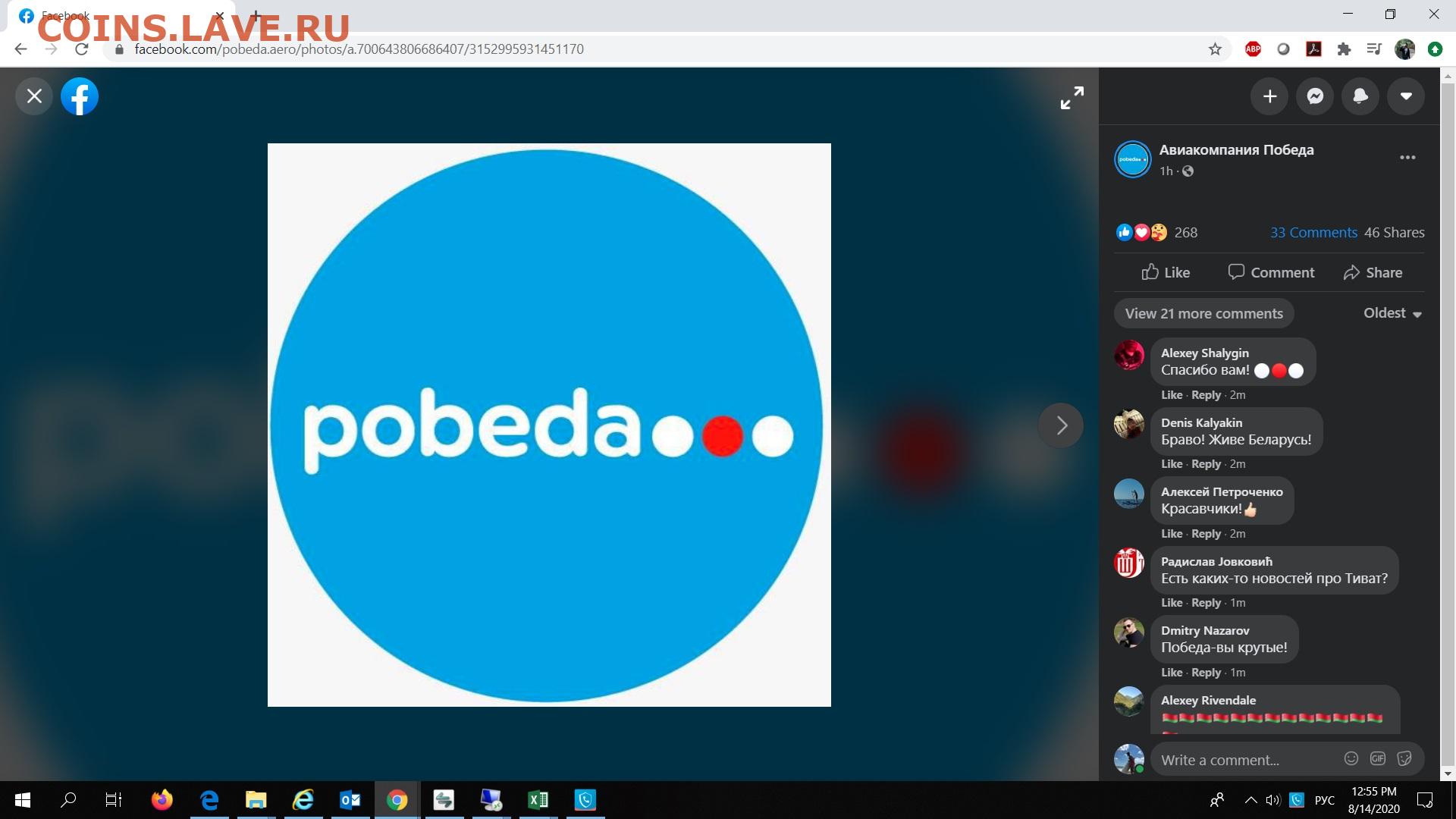1456x819 pixels.
Task: Insert an emoji in the comment box
Action: point(1351,758)
